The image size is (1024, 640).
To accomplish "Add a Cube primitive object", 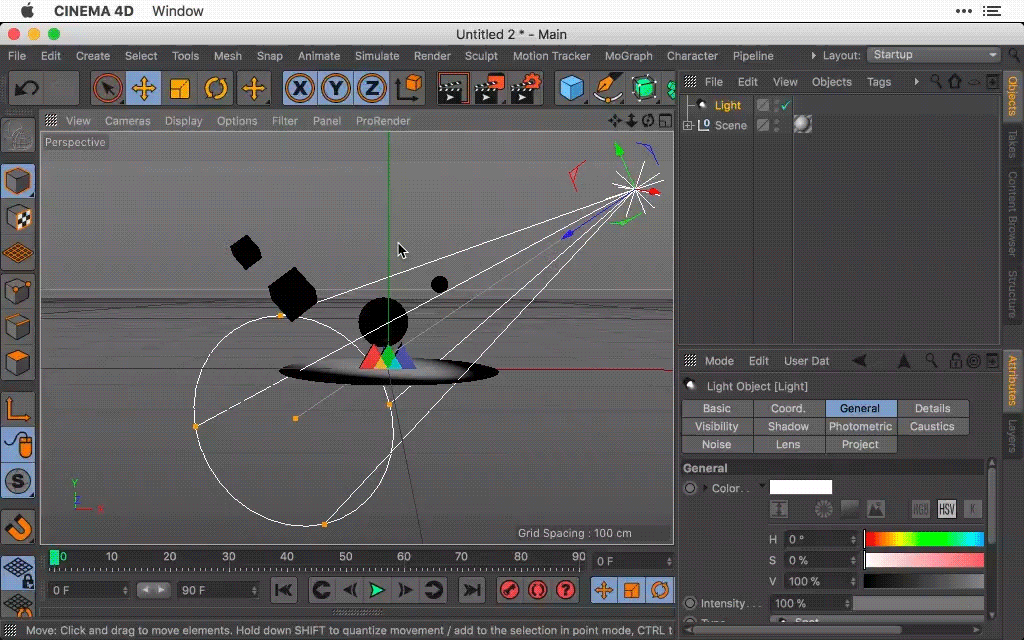I will pyautogui.click(x=571, y=88).
